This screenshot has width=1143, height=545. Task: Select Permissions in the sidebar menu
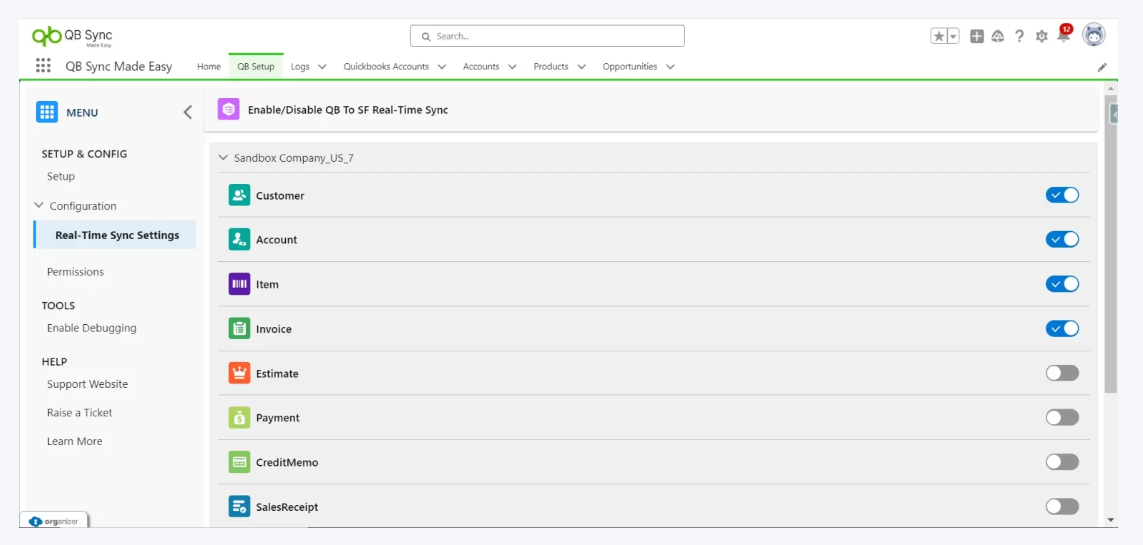[x=75, y=272]
